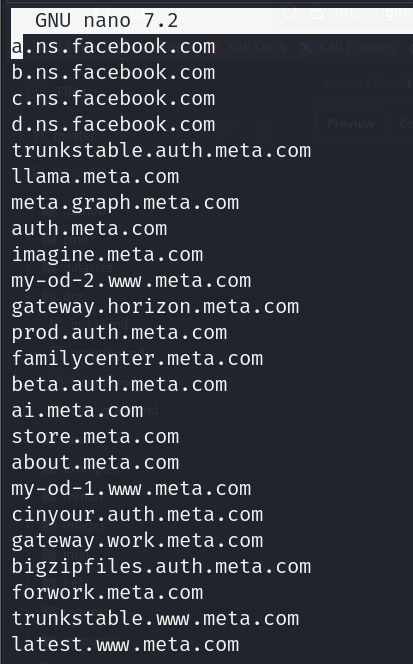Click on meta.graph.meta.com entry
Image resolution: width=413 pixels, height=664 pixels.
(x=125, y=203)
